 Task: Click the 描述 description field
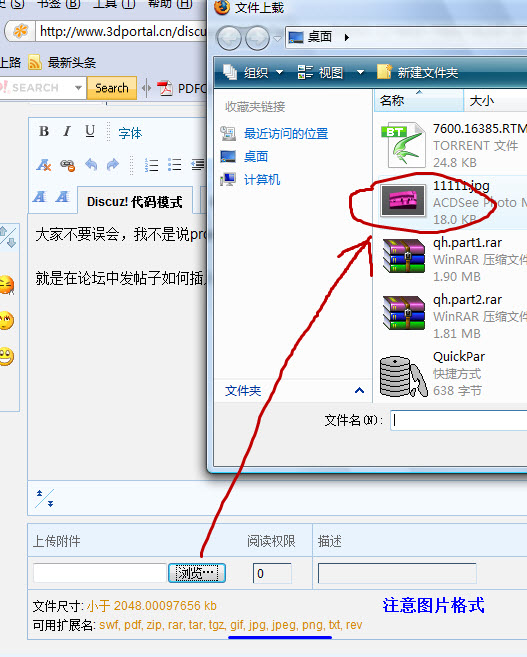397,573
